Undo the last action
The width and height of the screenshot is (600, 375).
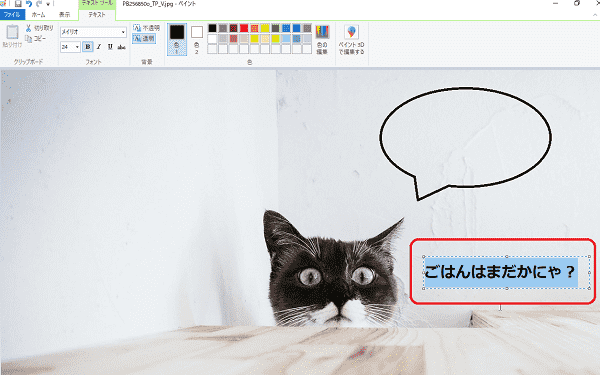coord(29,4)
